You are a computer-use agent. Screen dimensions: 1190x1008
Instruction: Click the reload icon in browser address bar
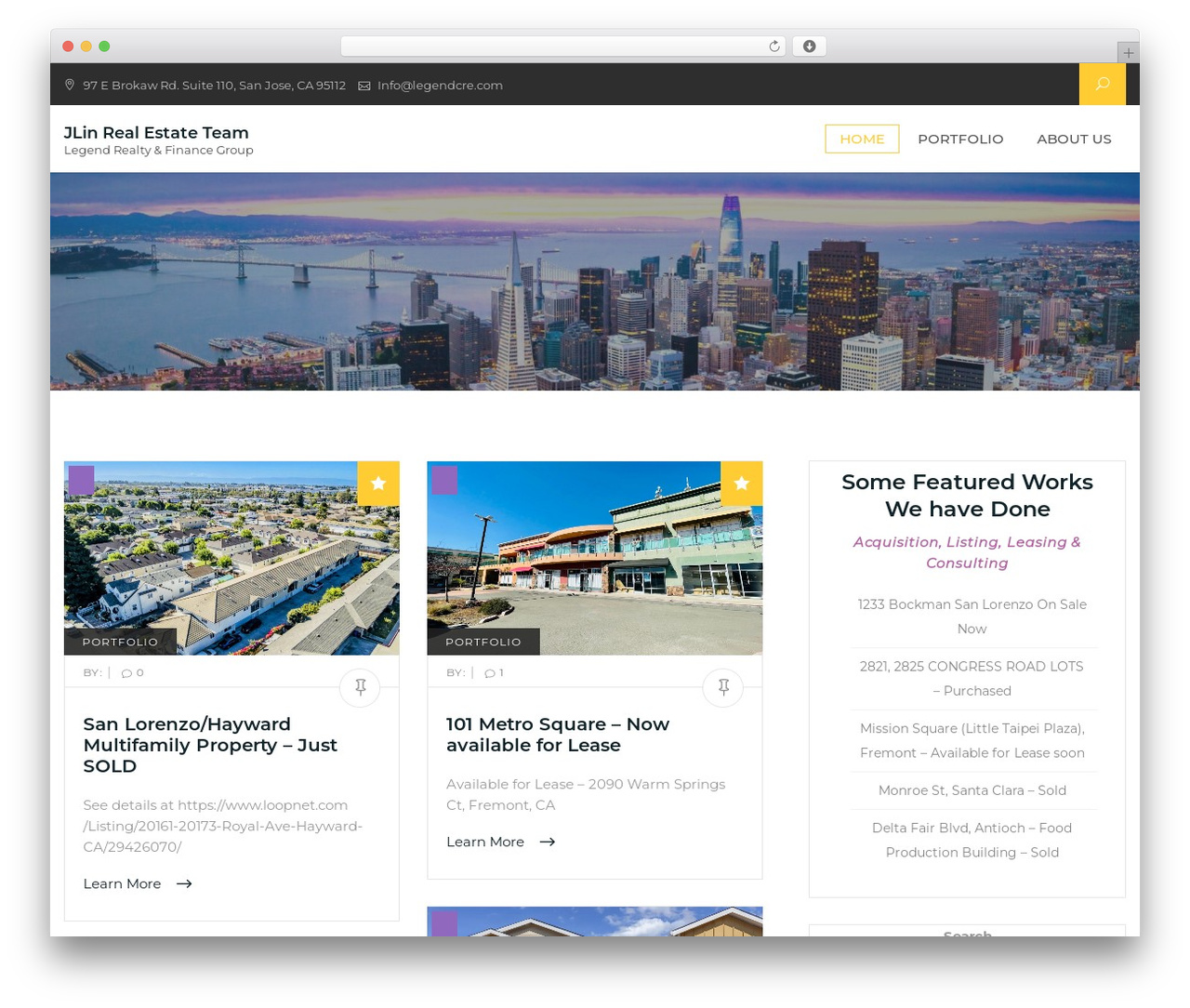(773, 46)
